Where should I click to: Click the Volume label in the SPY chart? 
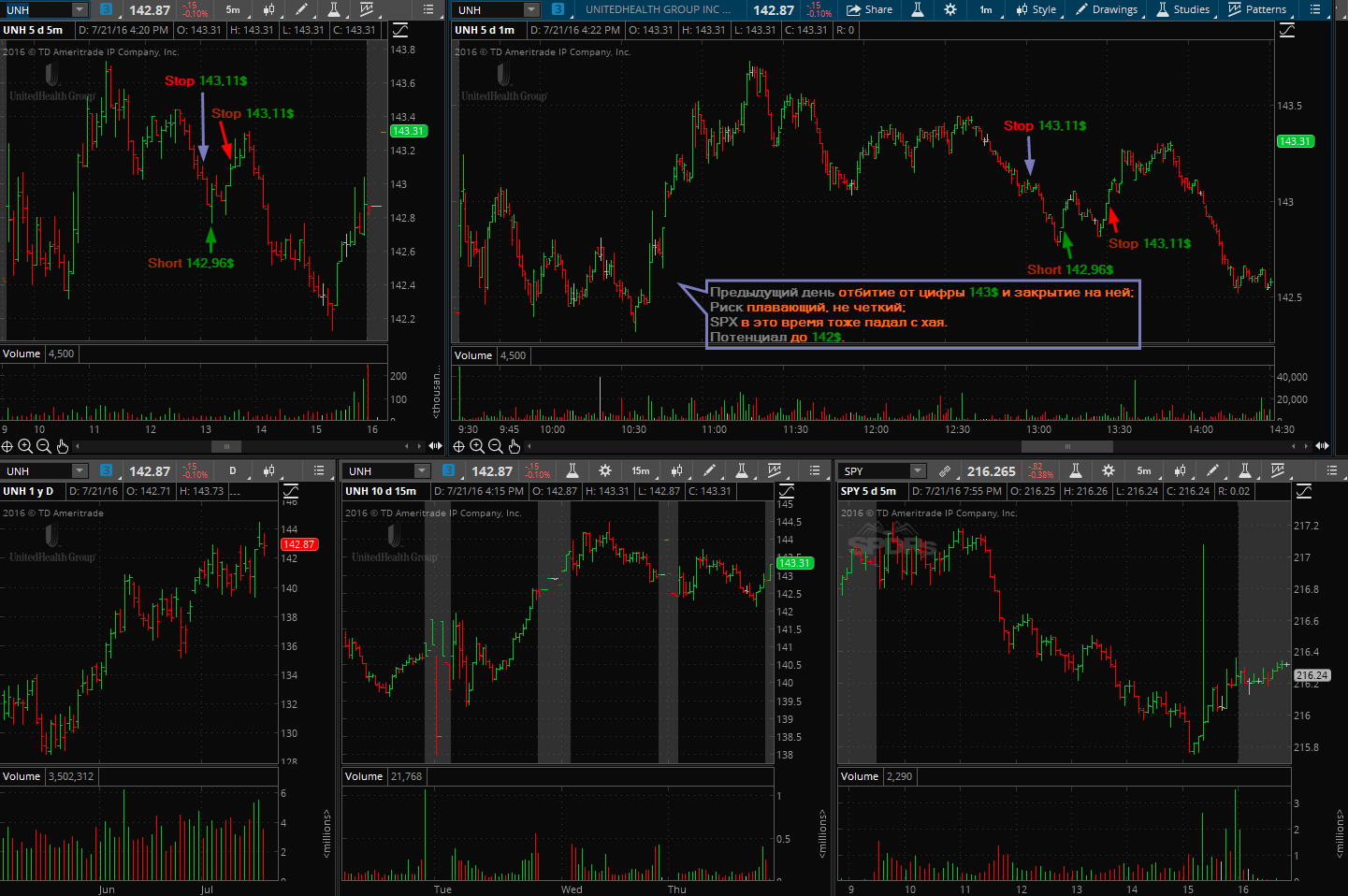pyautogui.click(x=860, y=776)
